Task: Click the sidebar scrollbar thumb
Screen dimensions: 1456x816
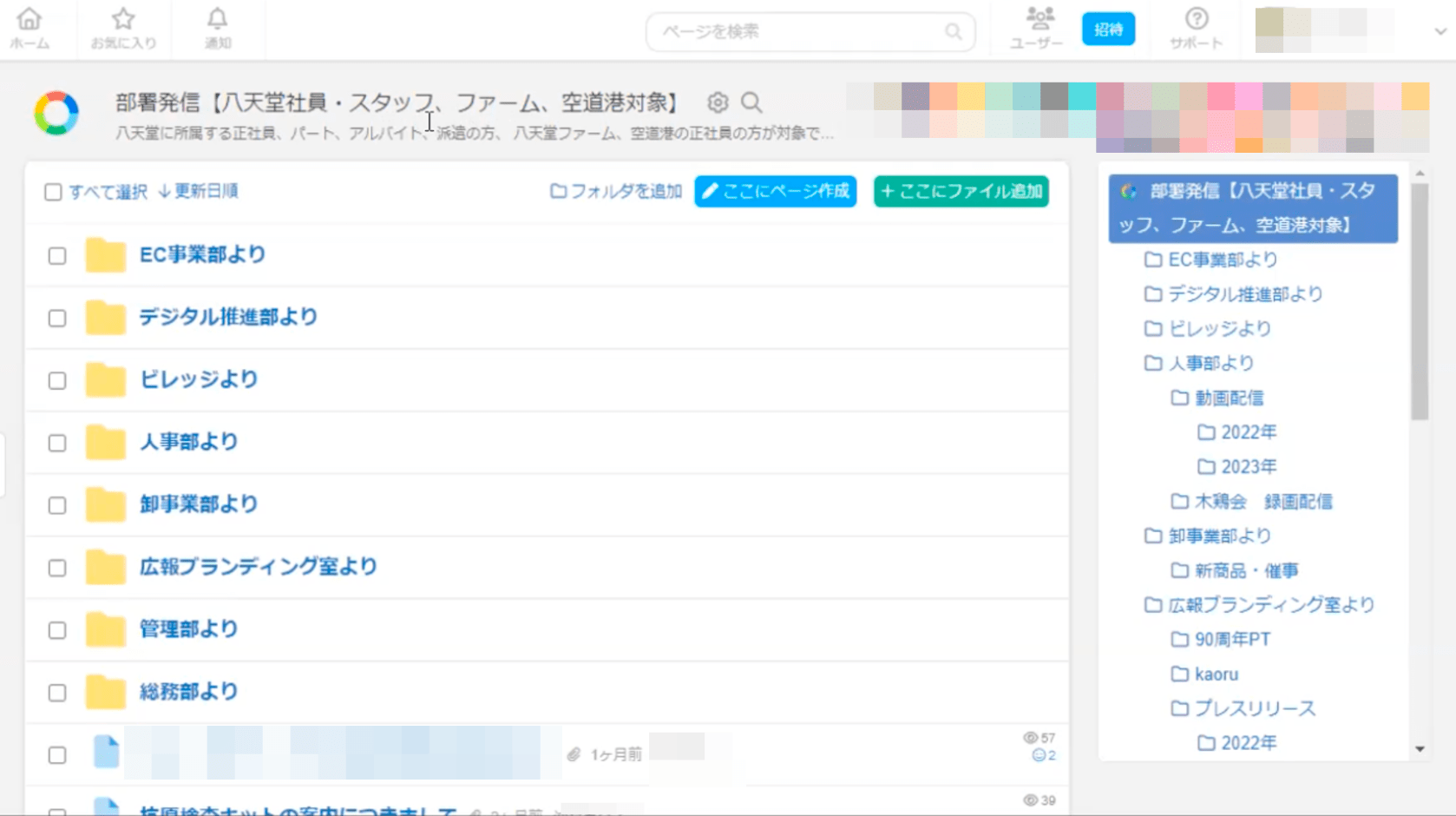Action: (1420, 301)
